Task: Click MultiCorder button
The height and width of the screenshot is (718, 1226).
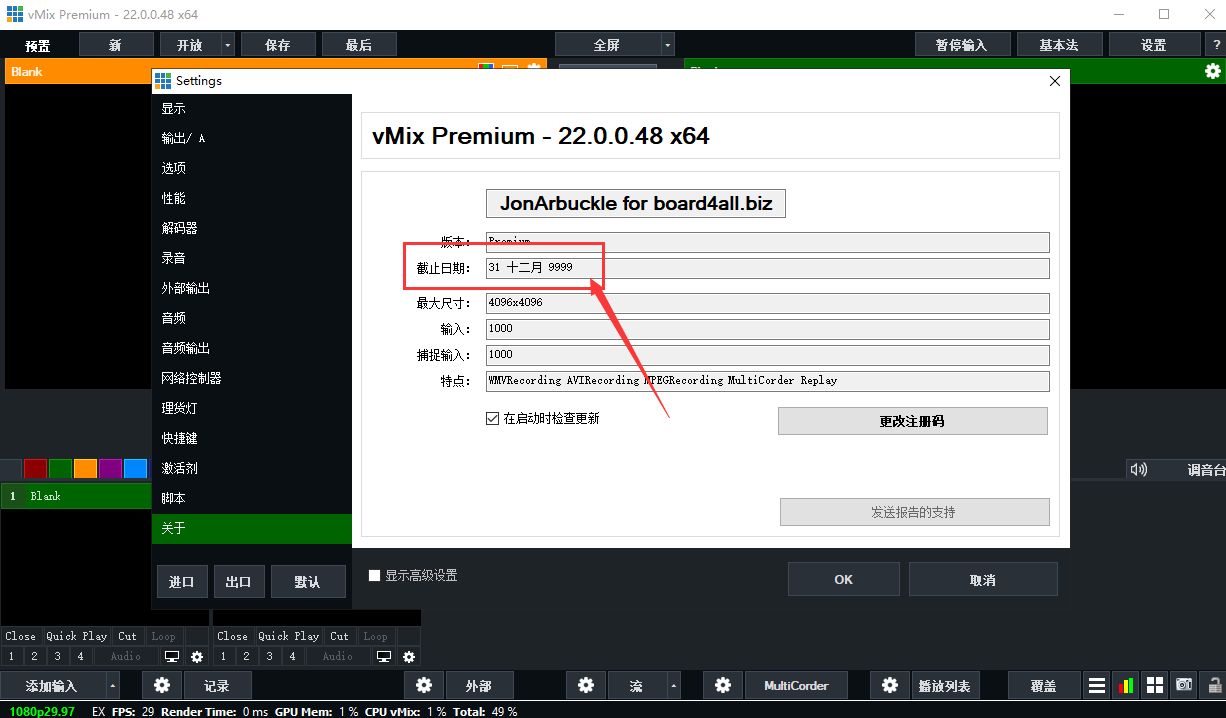Action: (x=796, y=686)
